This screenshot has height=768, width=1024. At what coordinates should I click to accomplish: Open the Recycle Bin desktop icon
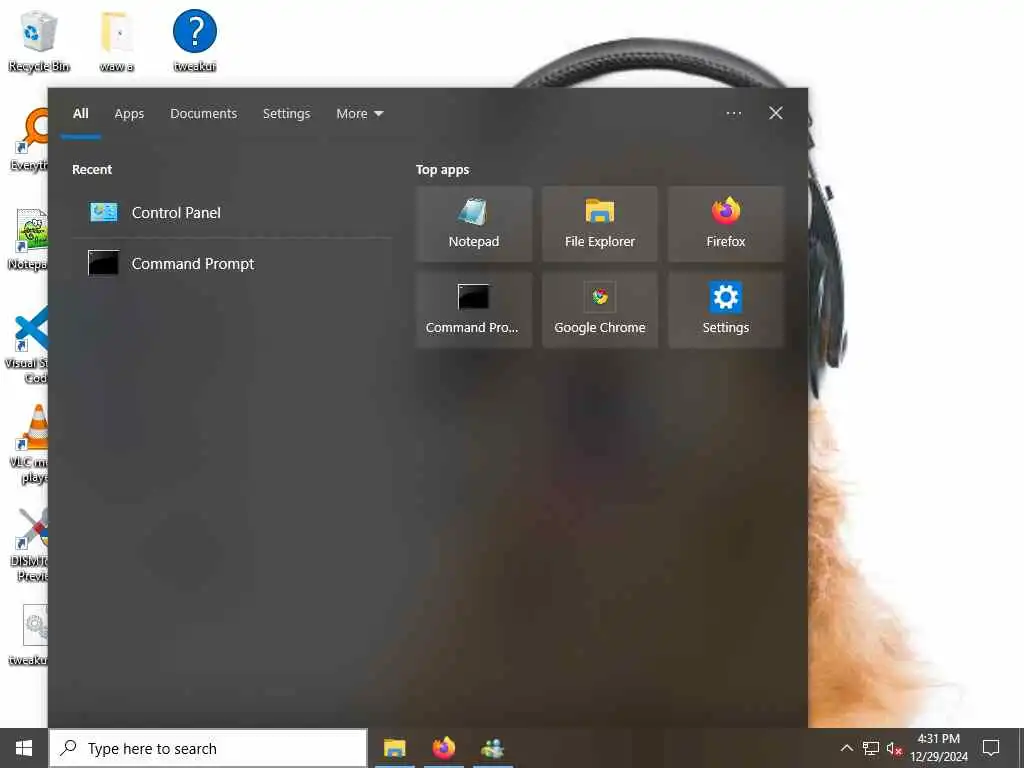click(39, 40)
